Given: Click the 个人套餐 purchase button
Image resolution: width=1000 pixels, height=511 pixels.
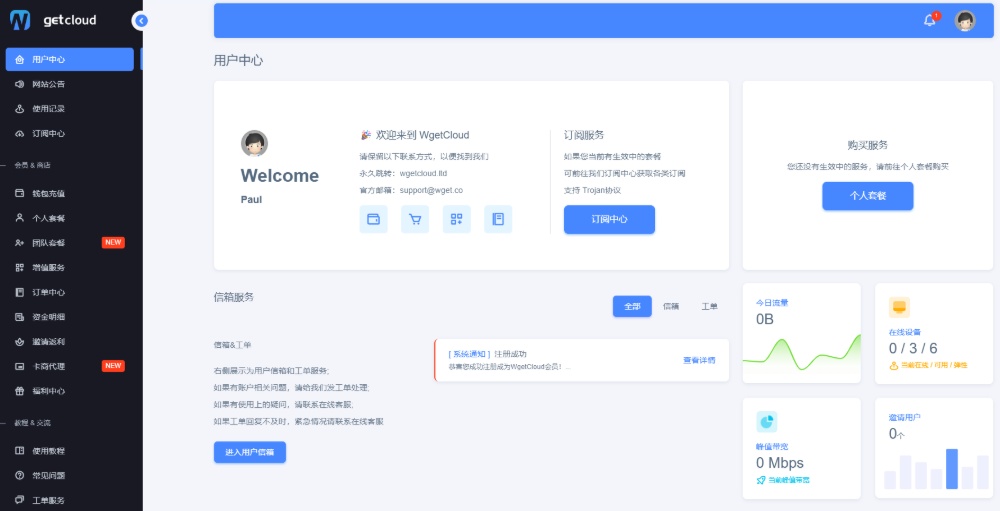Looking at the screenshot, I should [867, 196].
